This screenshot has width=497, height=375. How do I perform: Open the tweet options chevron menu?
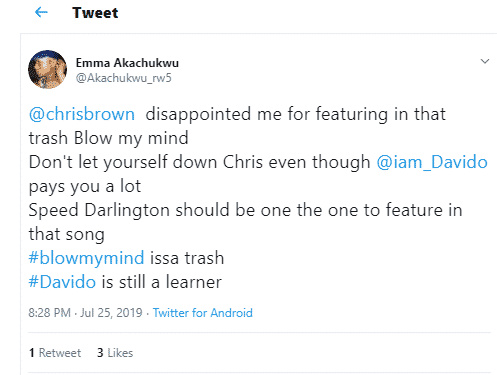(x=485, y=61)
